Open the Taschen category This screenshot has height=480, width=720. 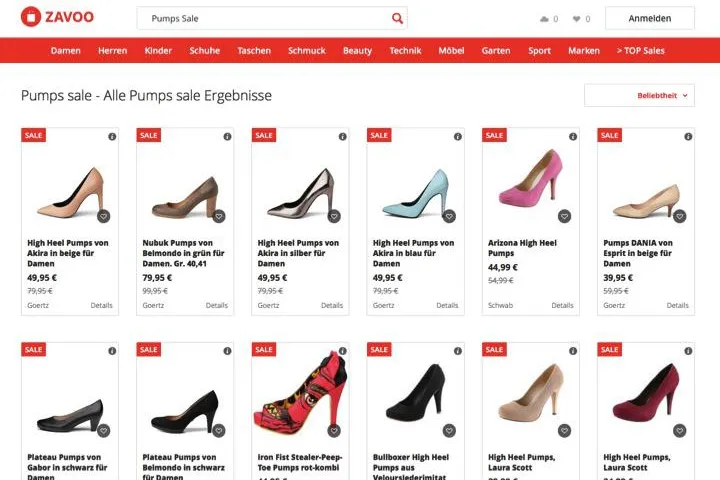(x=254, y=51)
